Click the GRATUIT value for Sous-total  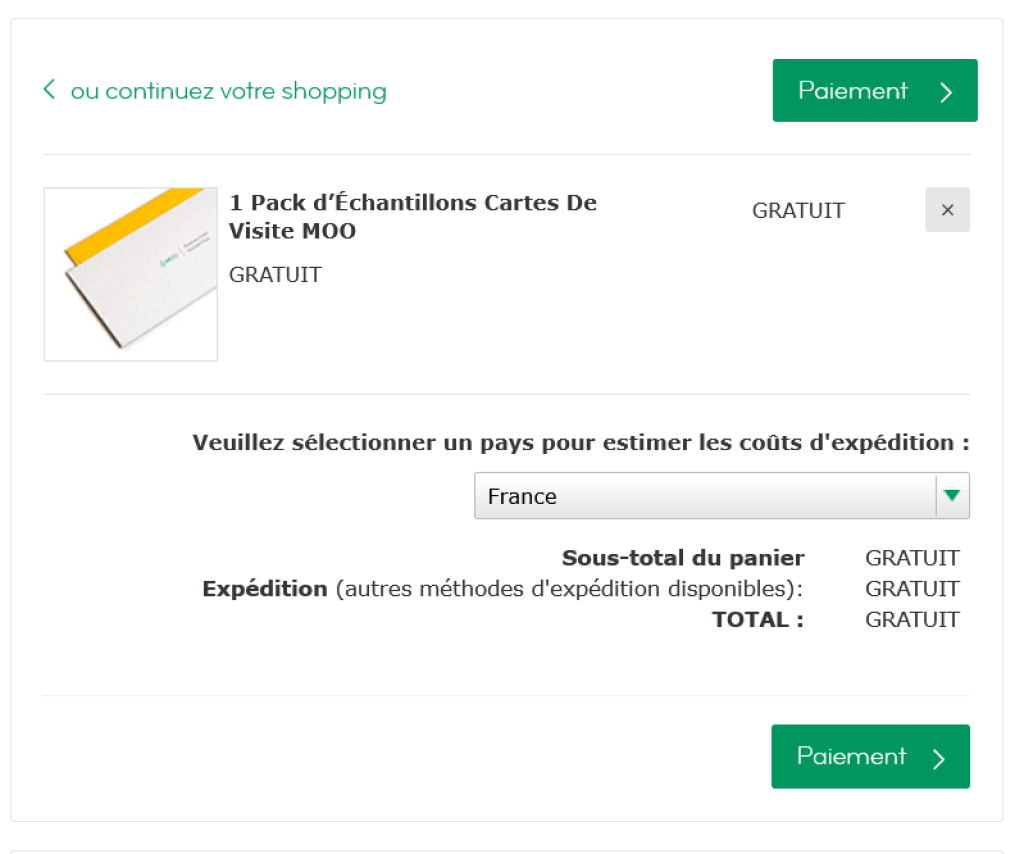[x=912, y=558]
